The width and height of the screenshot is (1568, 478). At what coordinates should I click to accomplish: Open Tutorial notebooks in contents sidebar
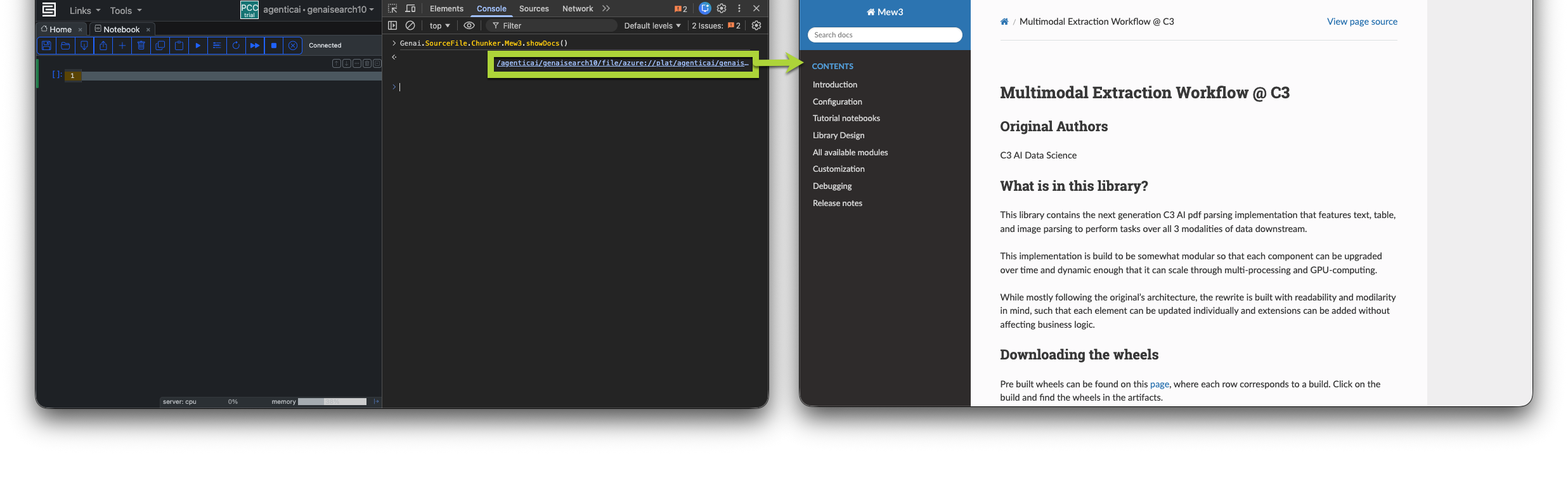tap(846, 119)
